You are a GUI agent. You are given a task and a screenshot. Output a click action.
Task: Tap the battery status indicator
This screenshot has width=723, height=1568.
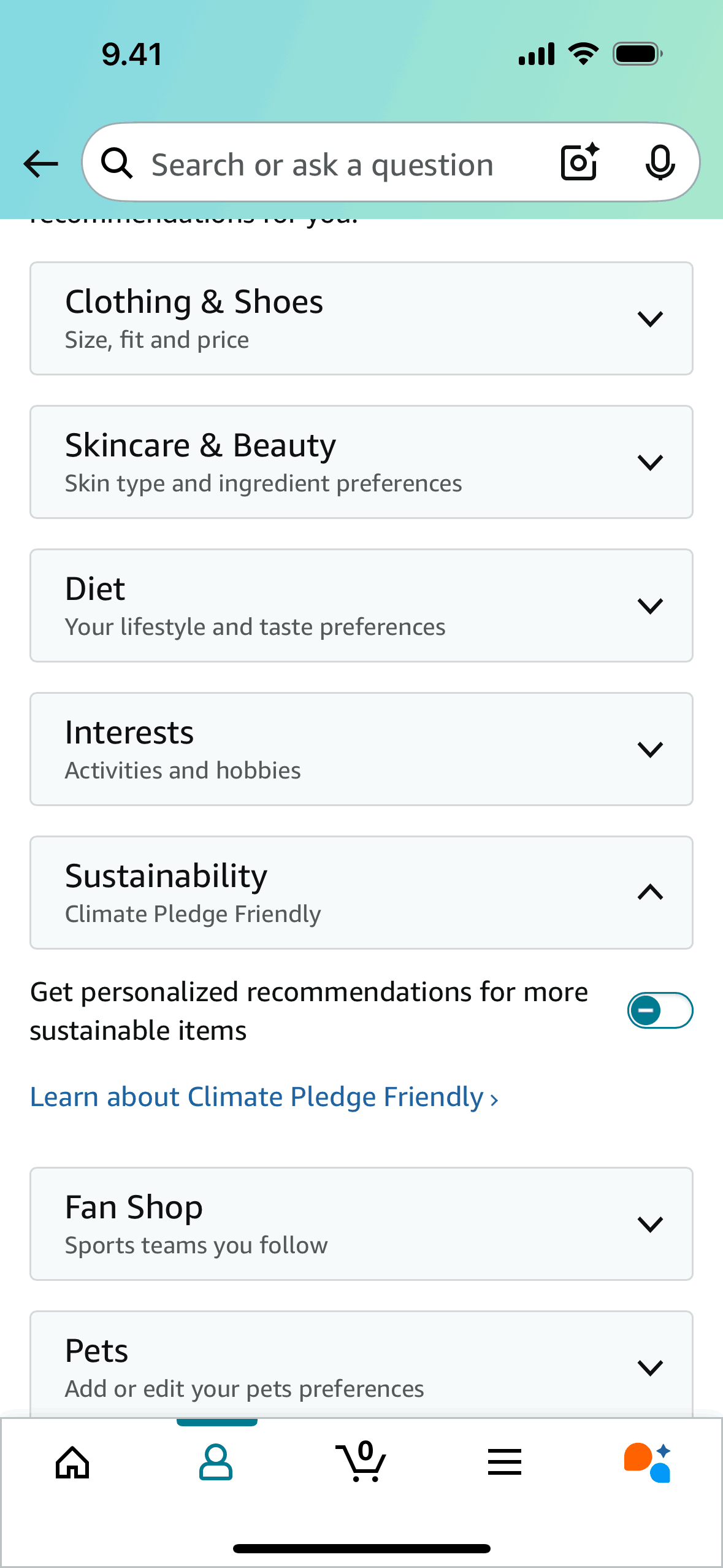click(638, 54)
